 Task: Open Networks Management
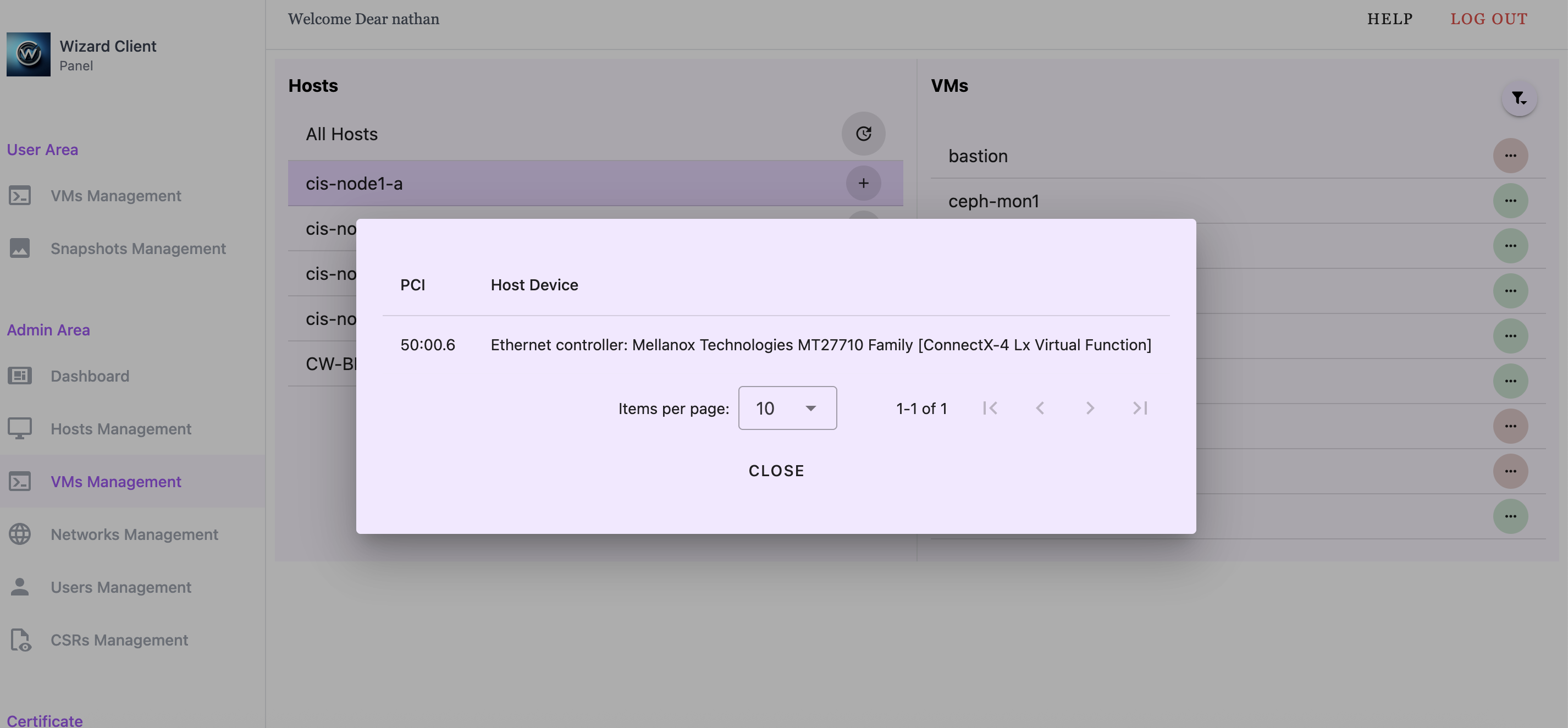[134, 534]
